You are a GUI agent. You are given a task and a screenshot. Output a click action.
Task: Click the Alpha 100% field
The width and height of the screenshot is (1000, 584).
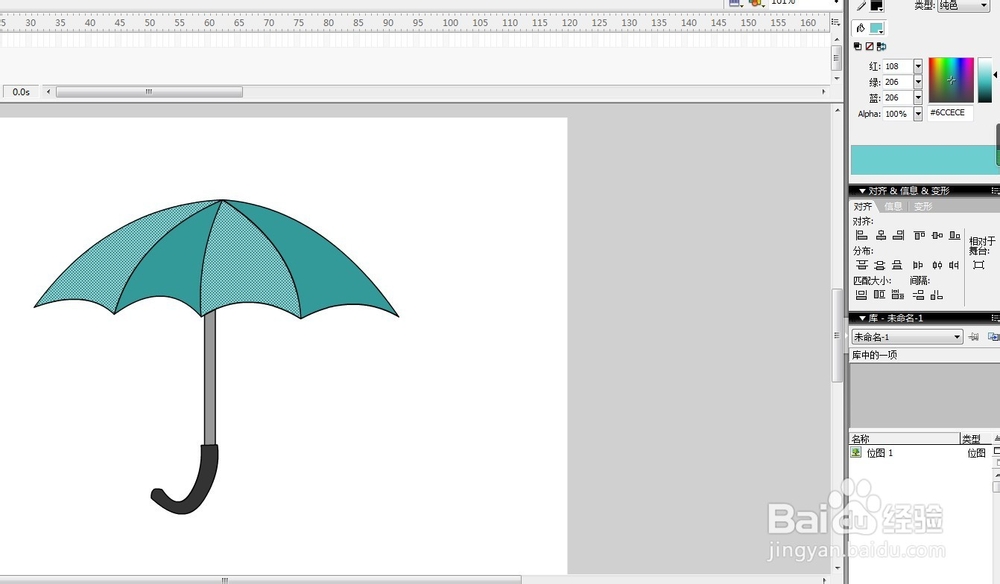tap(898, 113)
